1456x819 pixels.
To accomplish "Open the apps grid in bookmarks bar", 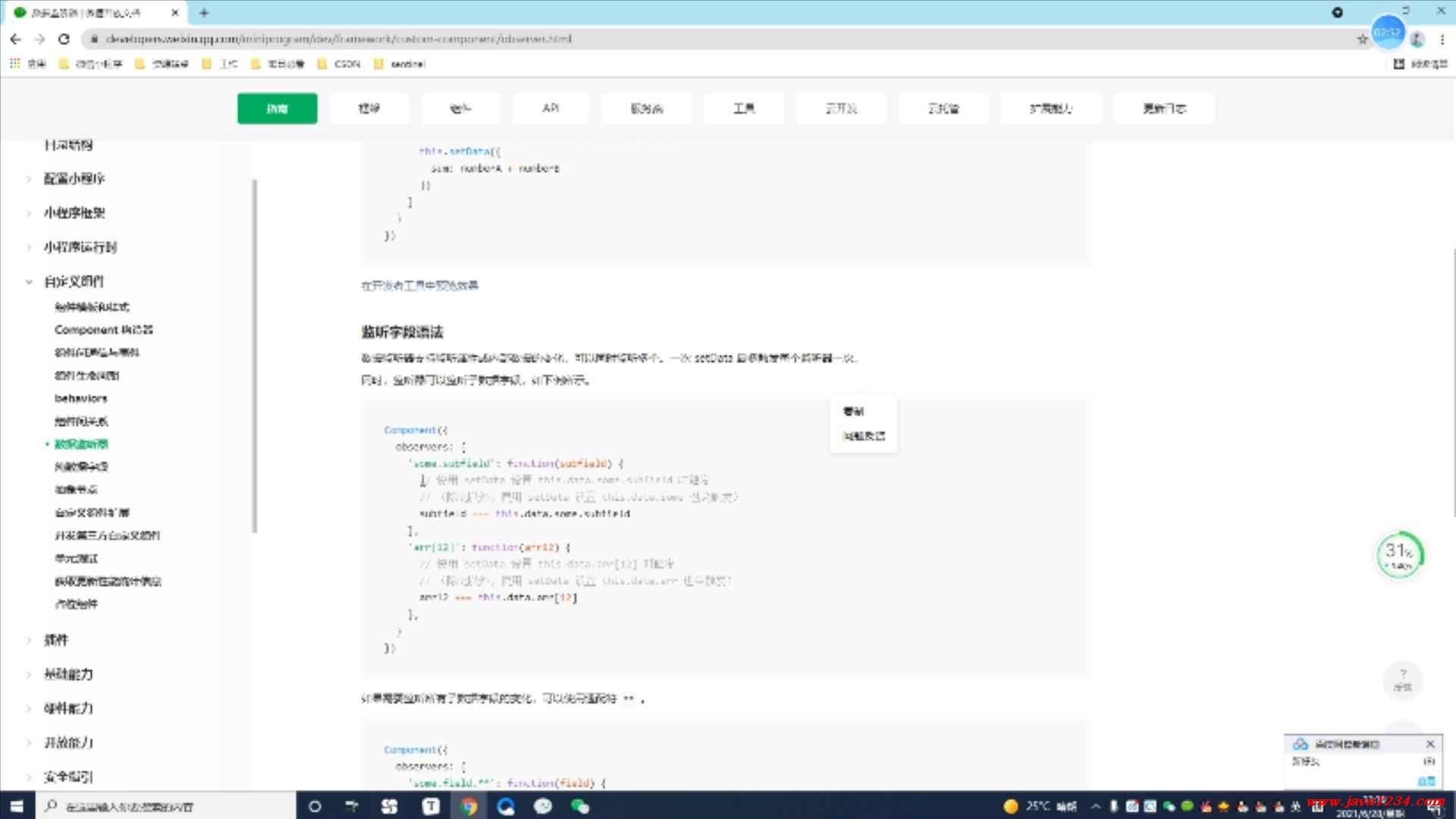I will click(14, 64).
